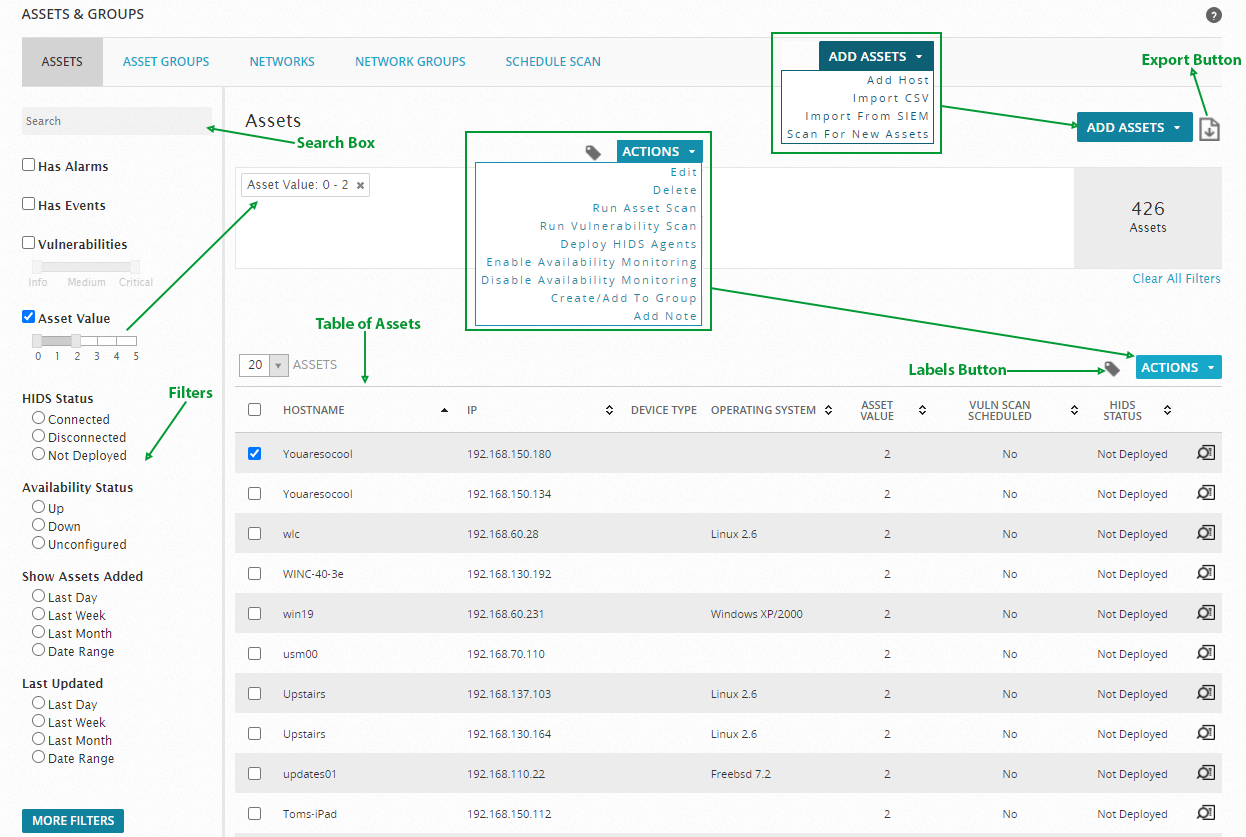
Task: Choose Date Range under Show Assets Added
Action: click(x=38, y=650)
